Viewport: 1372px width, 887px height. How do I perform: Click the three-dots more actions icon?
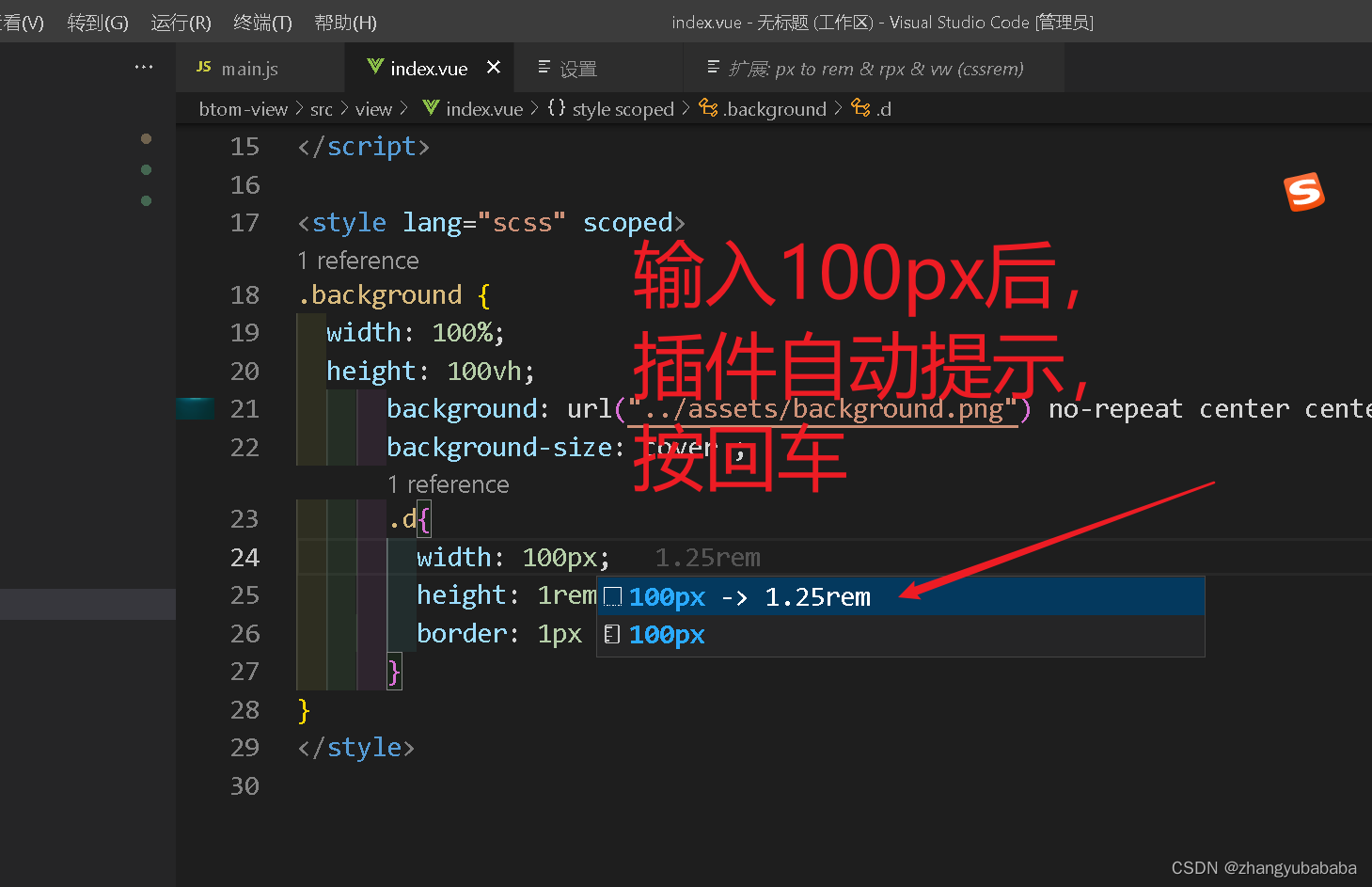click(x=144, y=67)
